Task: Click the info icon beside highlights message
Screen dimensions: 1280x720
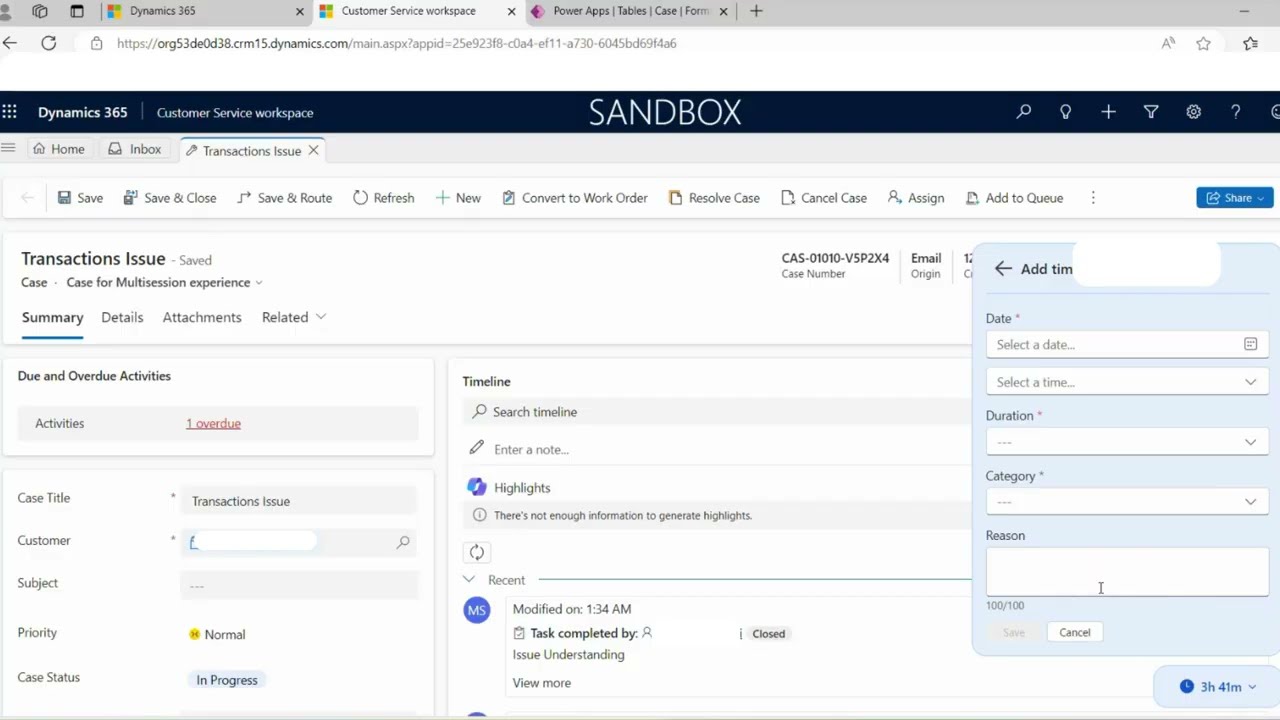Action: [x=479, y=515]
